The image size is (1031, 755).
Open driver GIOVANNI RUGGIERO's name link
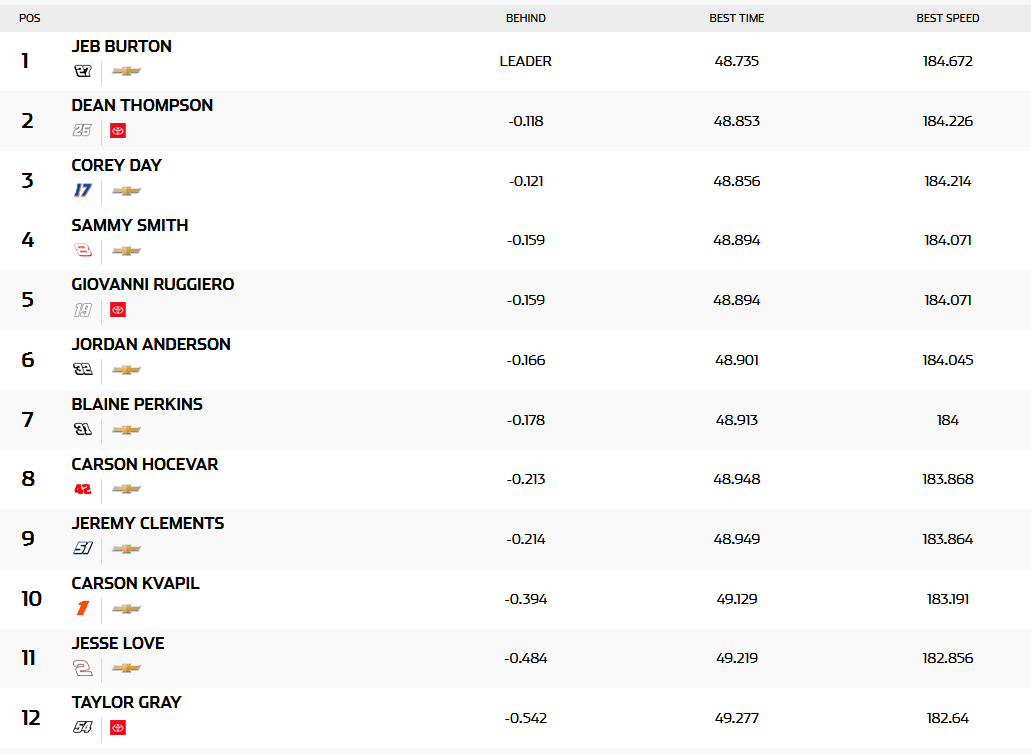153,284
